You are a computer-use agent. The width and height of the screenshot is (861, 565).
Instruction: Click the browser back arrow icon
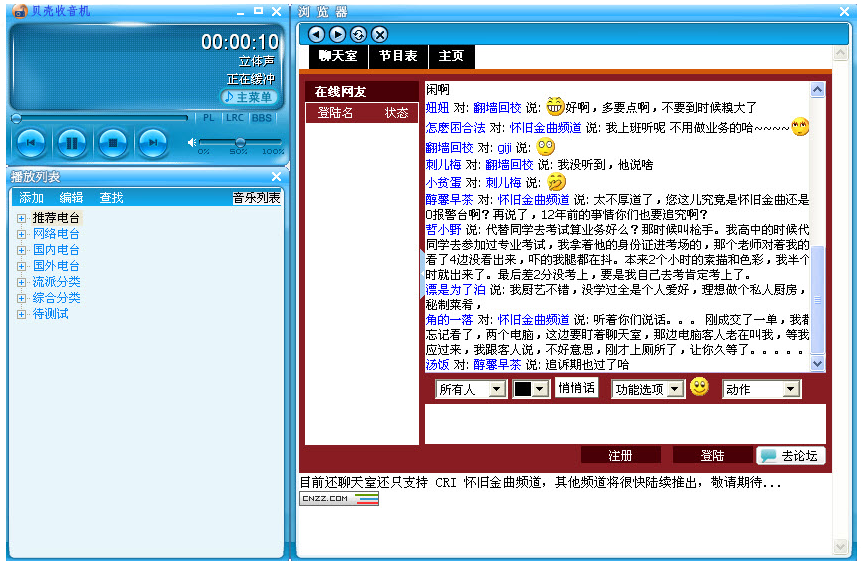tap(317, 34)
